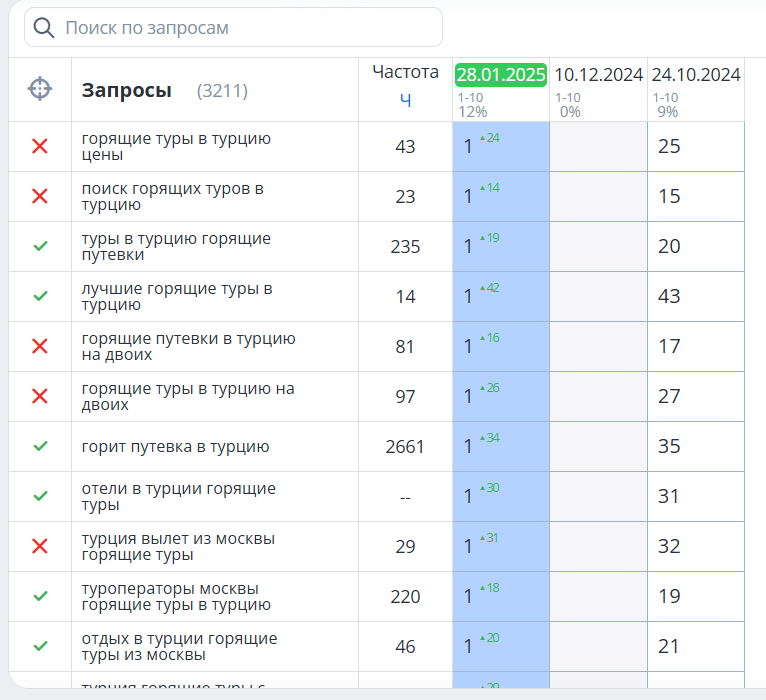
Task: Select the 28.01.2025 date column
Action: click(x=501, y=75)
